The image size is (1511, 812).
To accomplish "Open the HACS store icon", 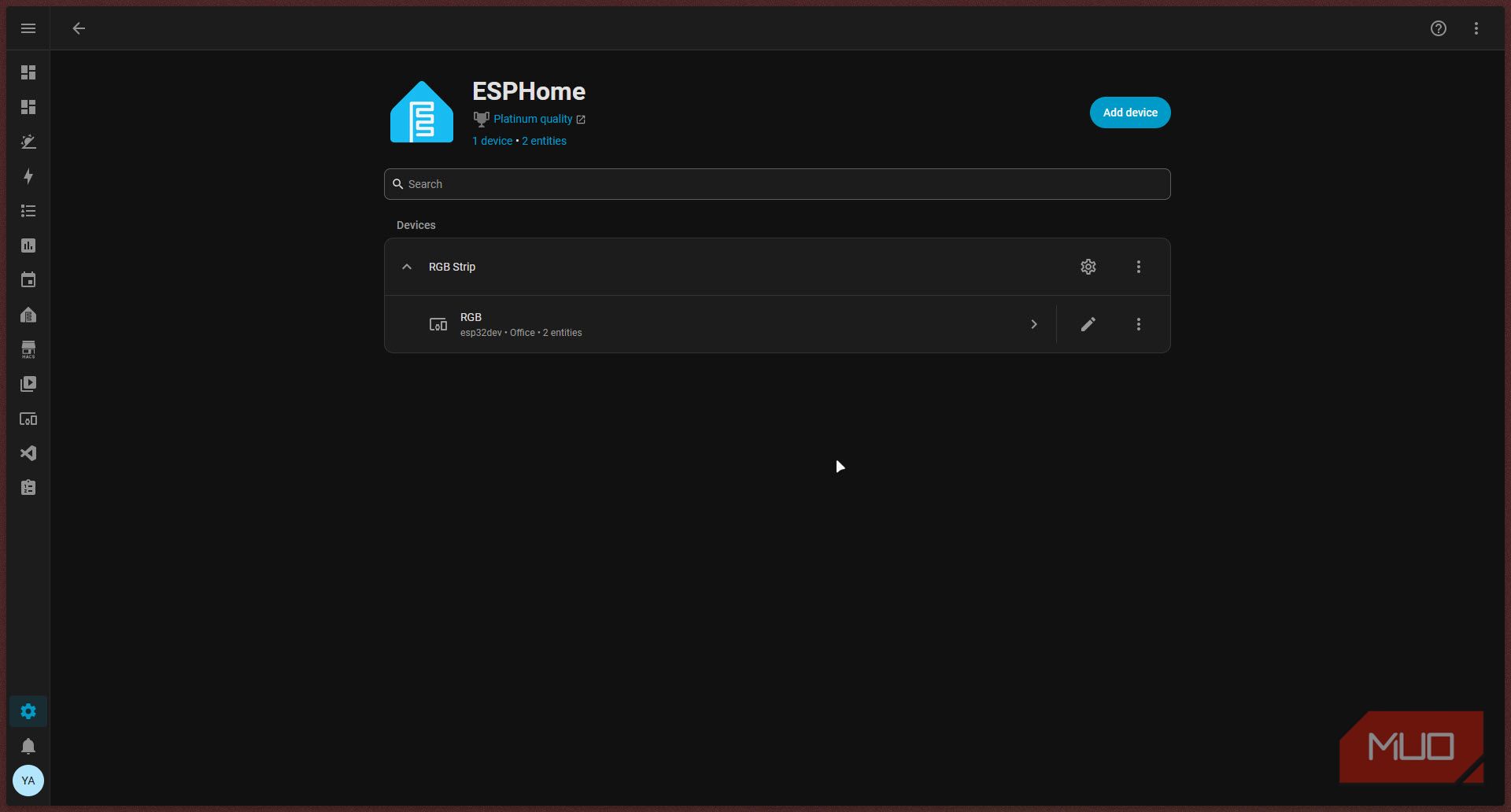I will coord(28,349).
